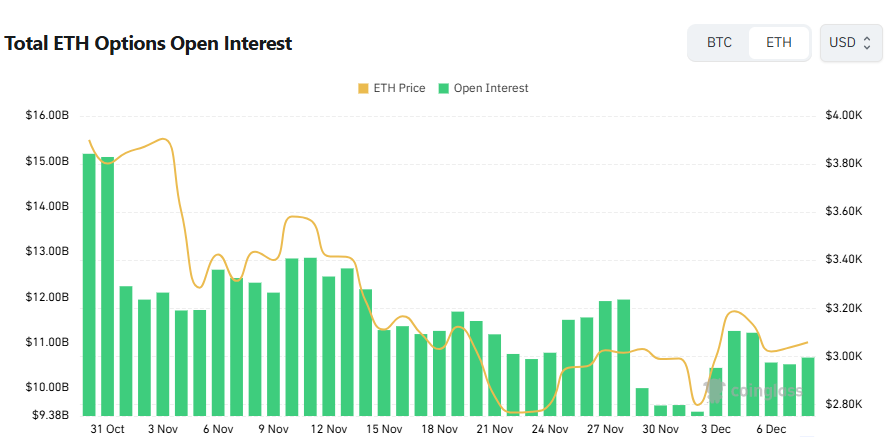Click the USD dropdown up-down arrows
887x437 pixels.
click(x=867, y=43)
